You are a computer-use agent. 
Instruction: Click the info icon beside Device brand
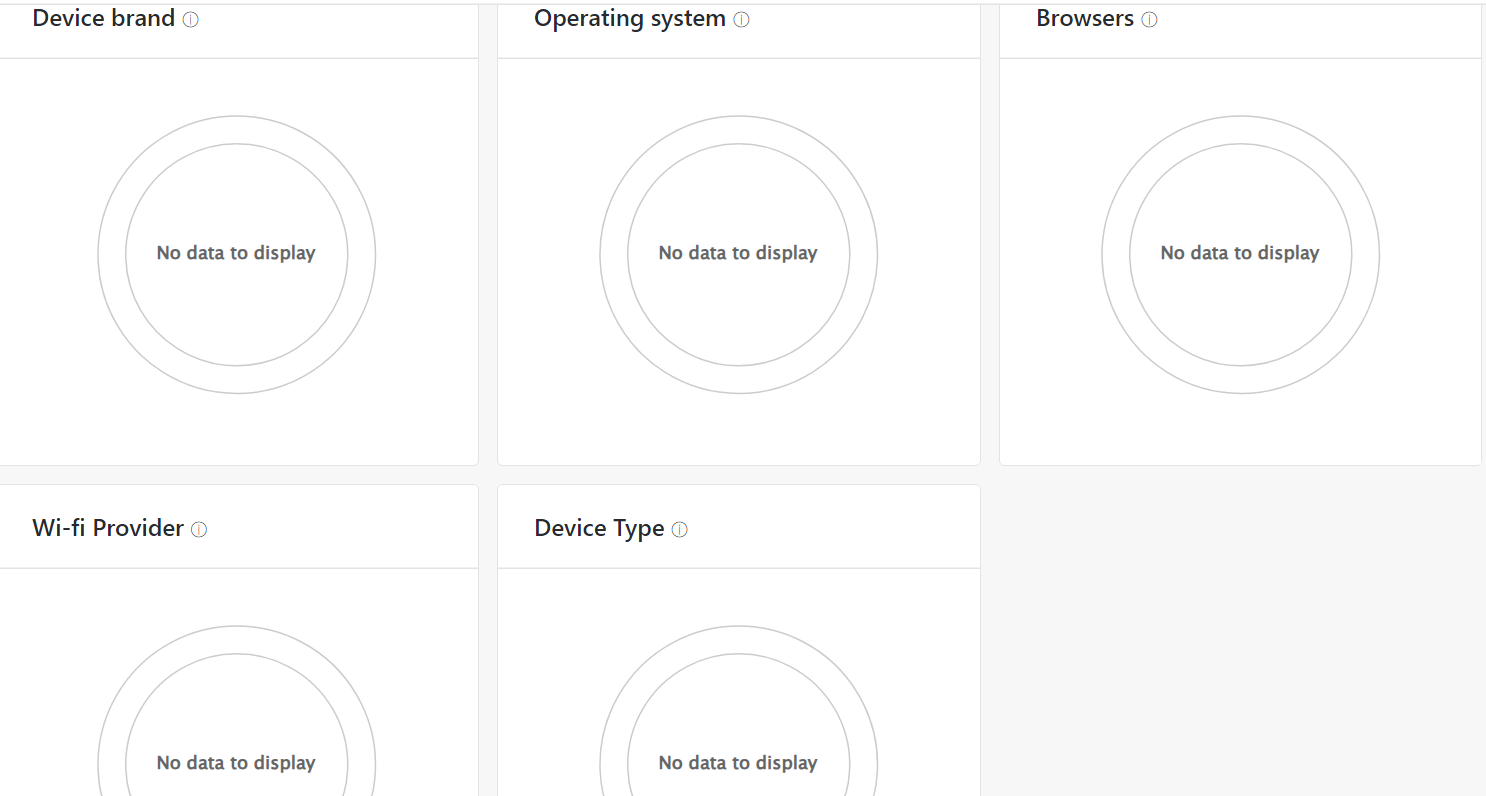(x=190, y=20)
